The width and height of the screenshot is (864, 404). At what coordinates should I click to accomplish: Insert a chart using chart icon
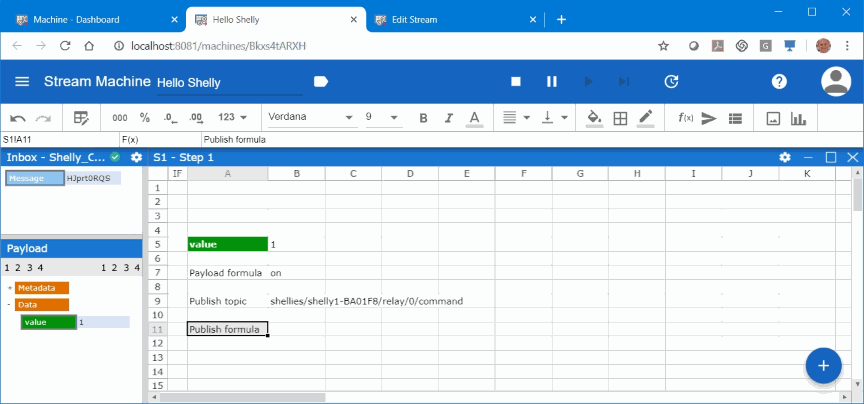pyautogui.click(x=798, y=118)
